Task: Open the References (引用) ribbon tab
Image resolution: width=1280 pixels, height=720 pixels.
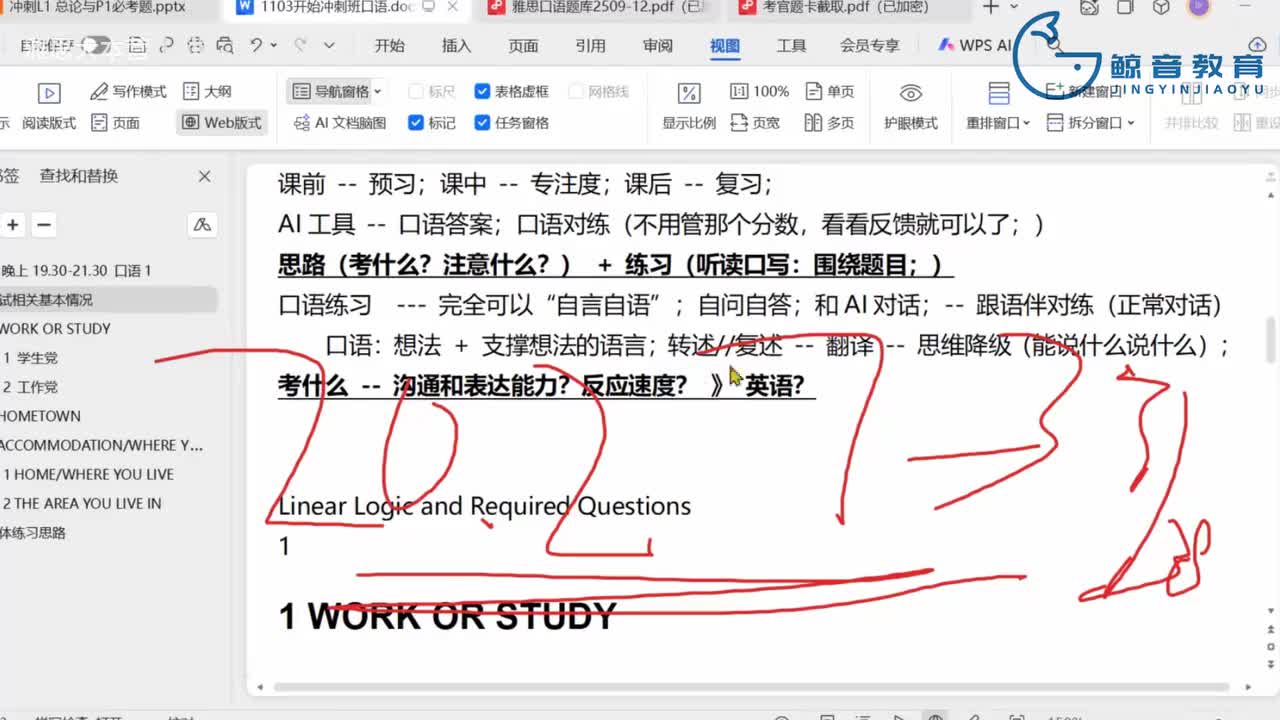Action: pyautogui.click(x=590, y=45)
